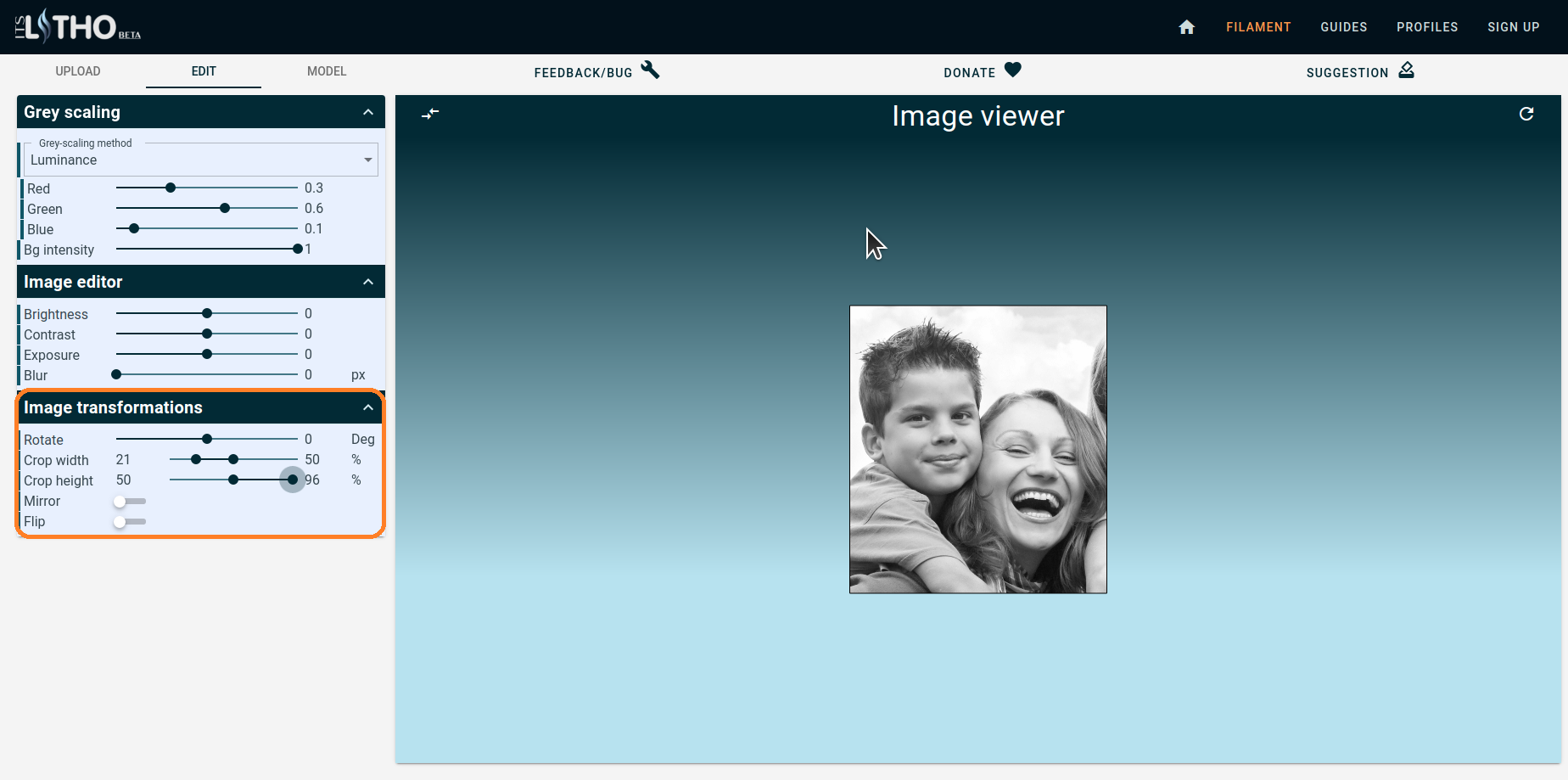
Task: Click the Crop height maximum value 96
Action: pyautogui.click(x=312, y=480)
